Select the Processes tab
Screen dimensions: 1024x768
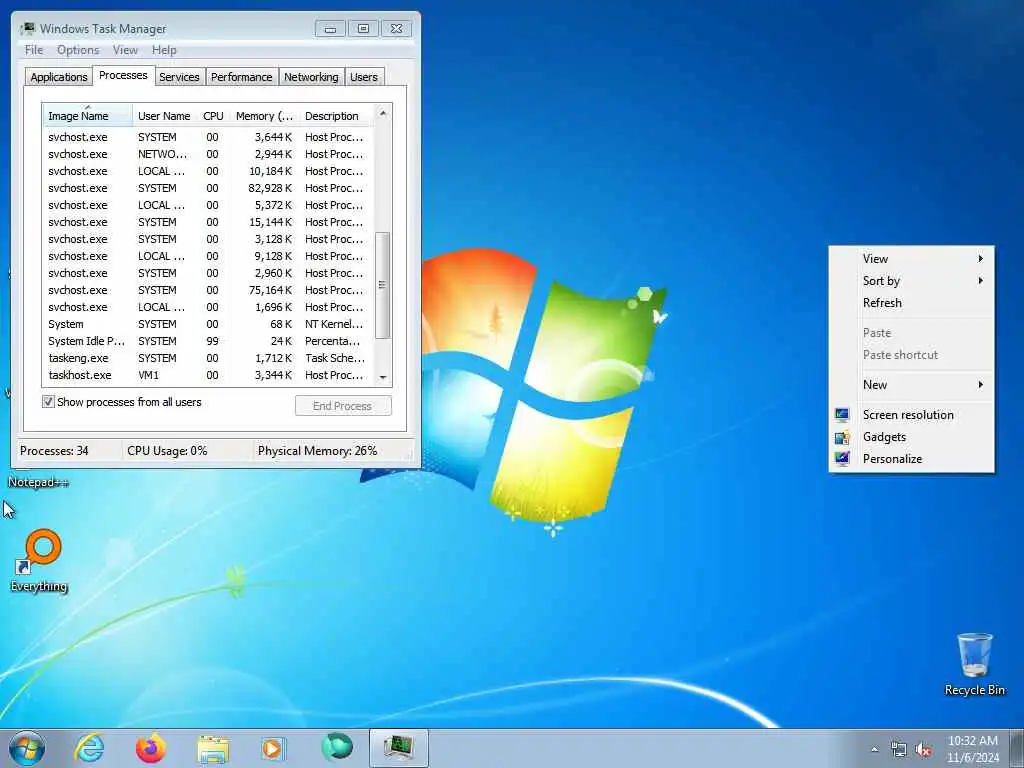pyautogui.click(x=123, y=75)
